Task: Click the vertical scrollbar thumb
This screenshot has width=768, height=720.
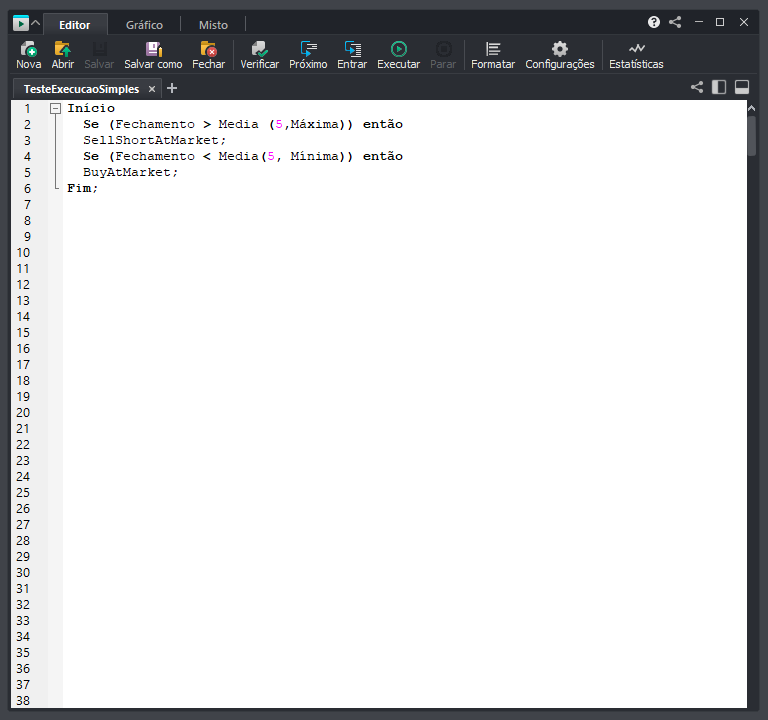Action: 751,136
